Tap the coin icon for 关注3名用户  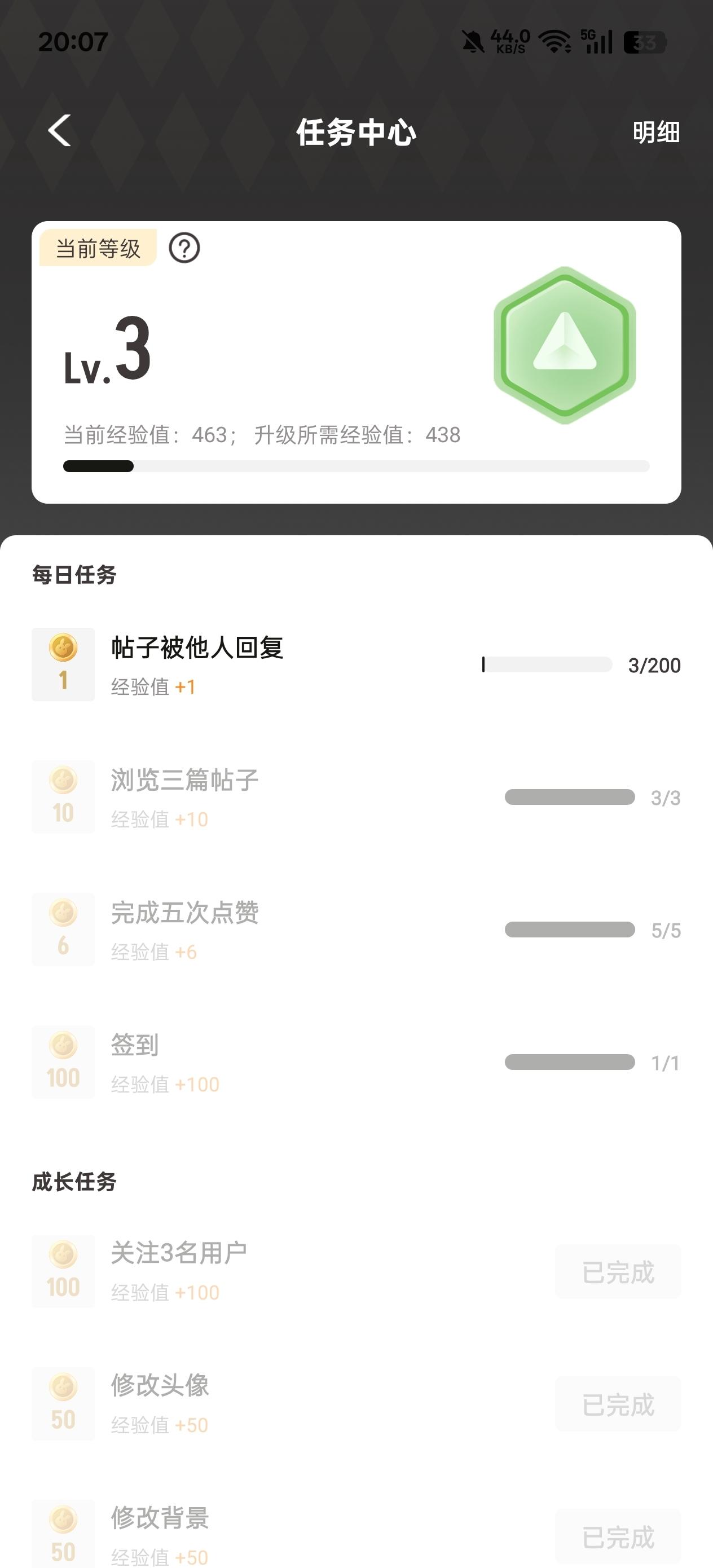pyautogui.click(x=63, y=1271)
